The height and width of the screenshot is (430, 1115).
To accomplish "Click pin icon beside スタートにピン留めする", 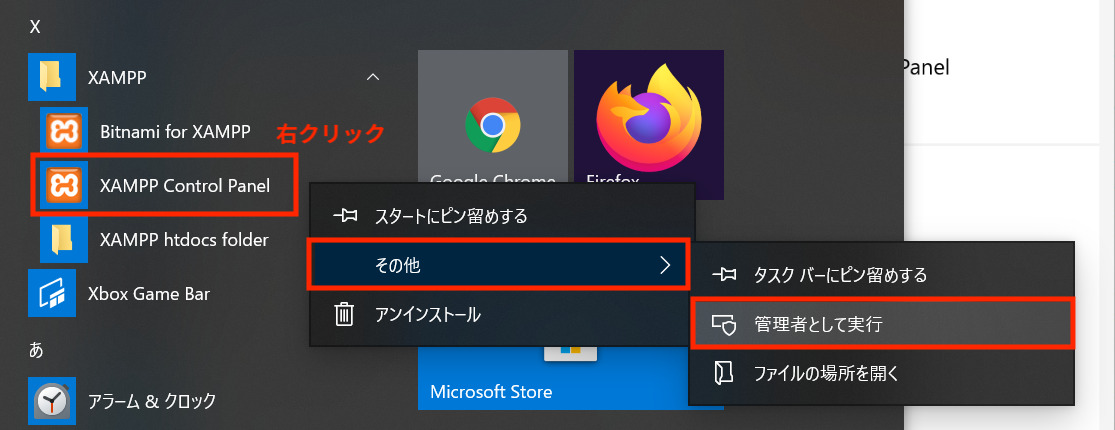I will (x=345, y=216).
